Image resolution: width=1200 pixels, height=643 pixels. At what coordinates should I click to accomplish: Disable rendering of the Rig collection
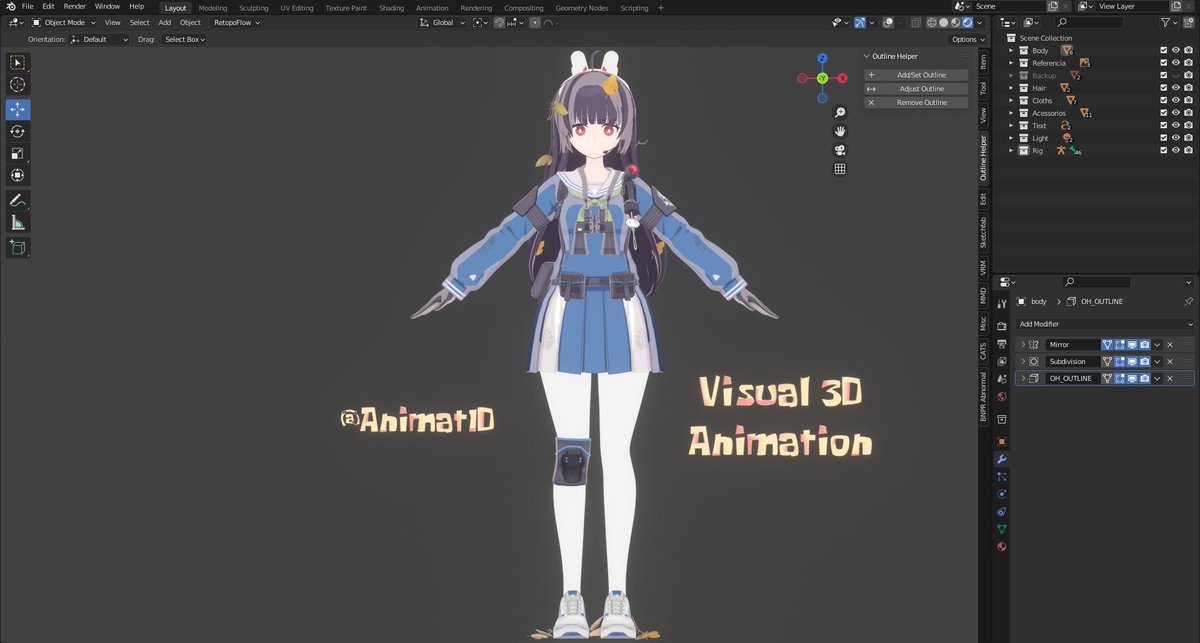click(1188, 150)
